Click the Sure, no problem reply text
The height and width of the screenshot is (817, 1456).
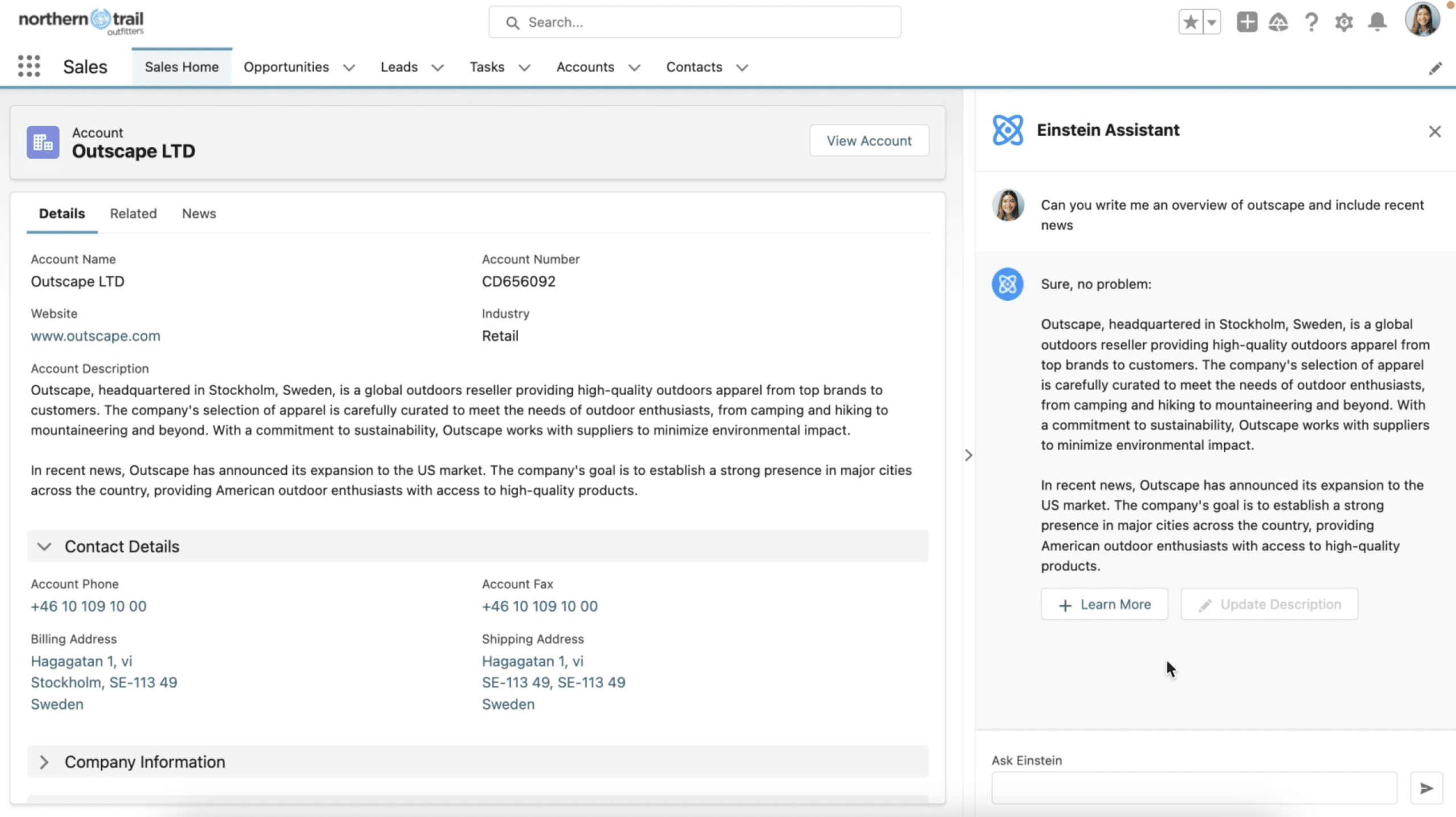pyautogui.click(x=1095, y=284)
